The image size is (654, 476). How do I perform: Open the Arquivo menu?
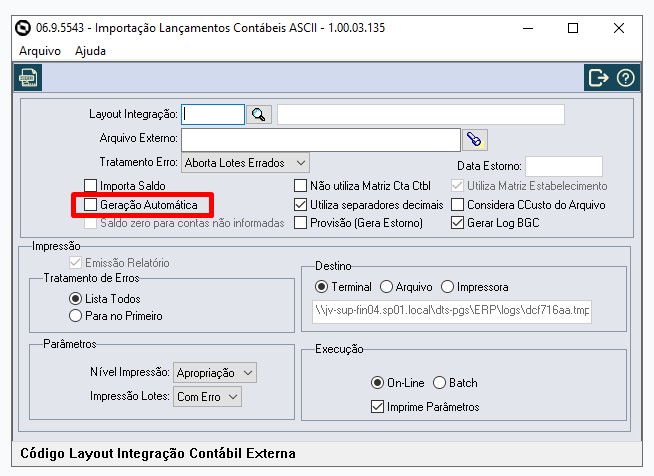pos(40,51)
